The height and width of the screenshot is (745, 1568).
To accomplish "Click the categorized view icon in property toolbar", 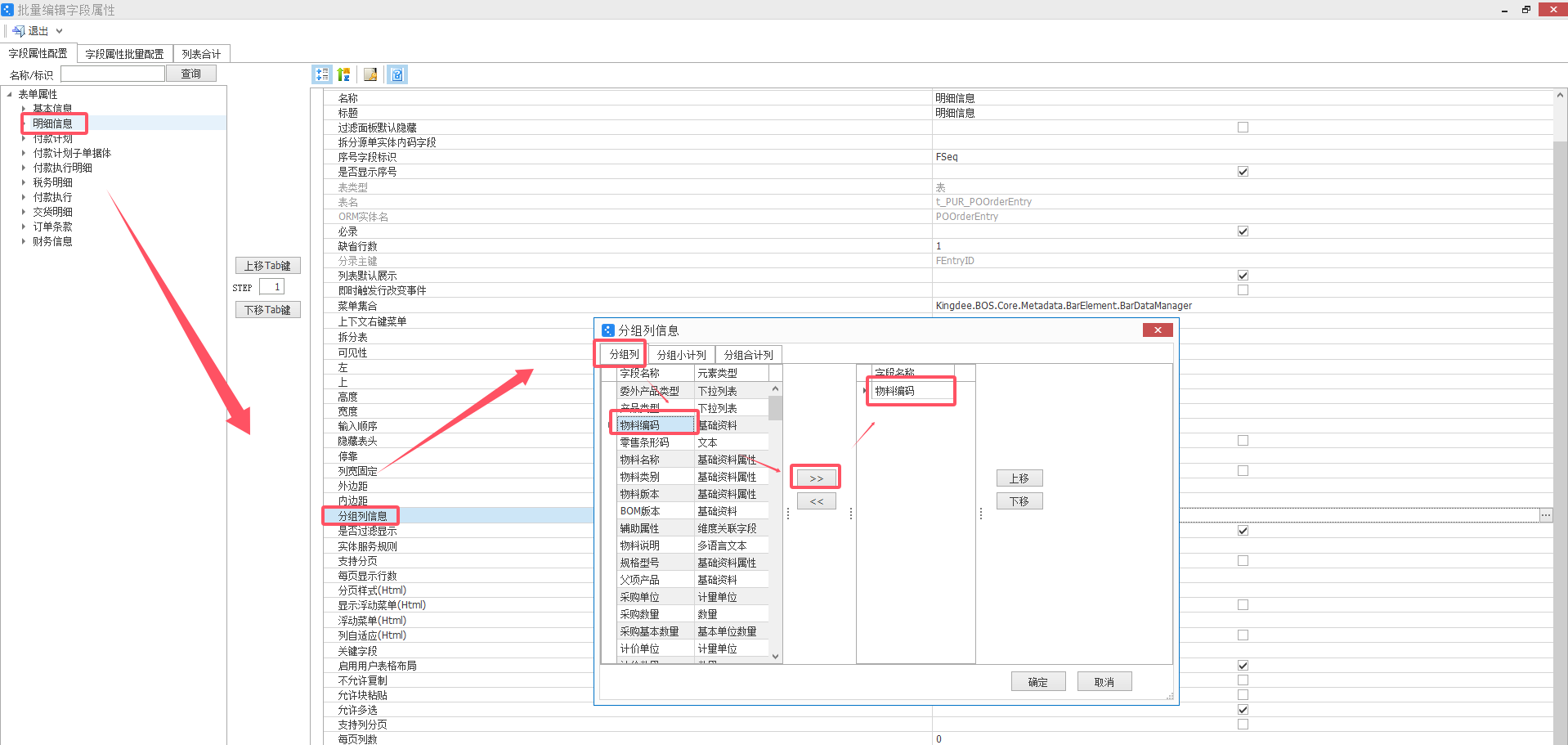I will pyautogui.click(x=322, y=74).
